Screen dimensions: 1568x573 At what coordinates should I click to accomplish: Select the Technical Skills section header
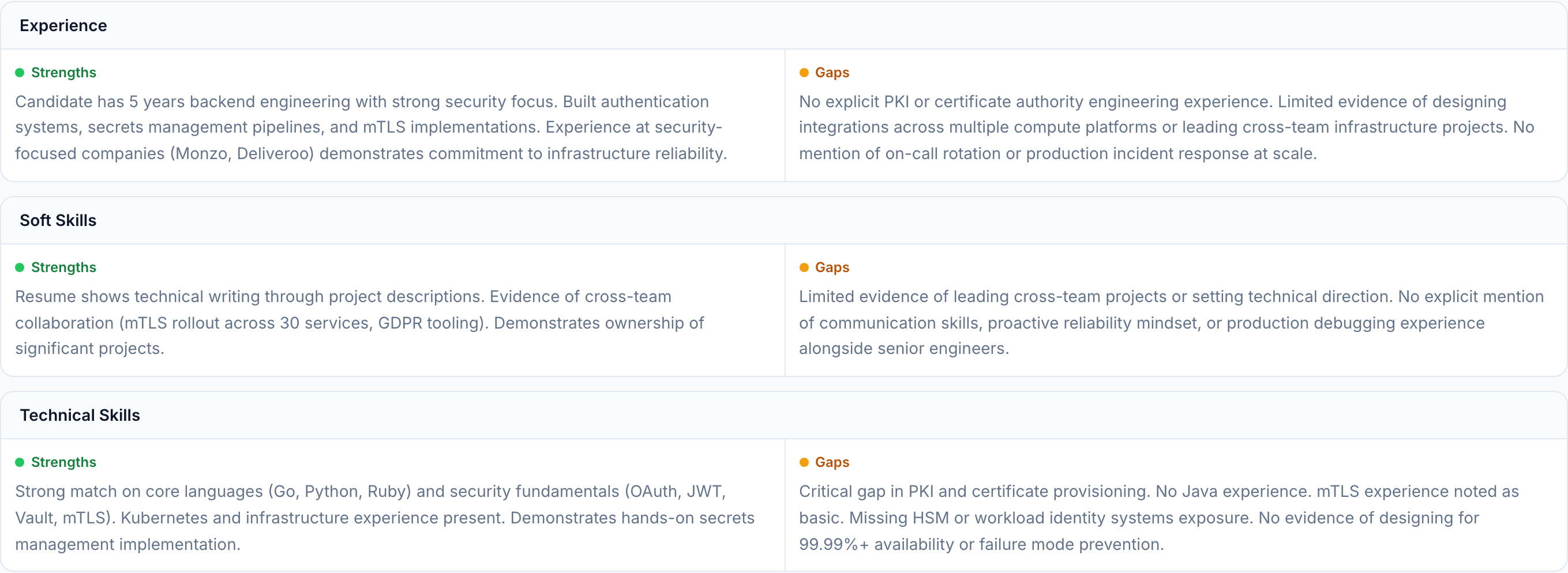pos(80,415)
